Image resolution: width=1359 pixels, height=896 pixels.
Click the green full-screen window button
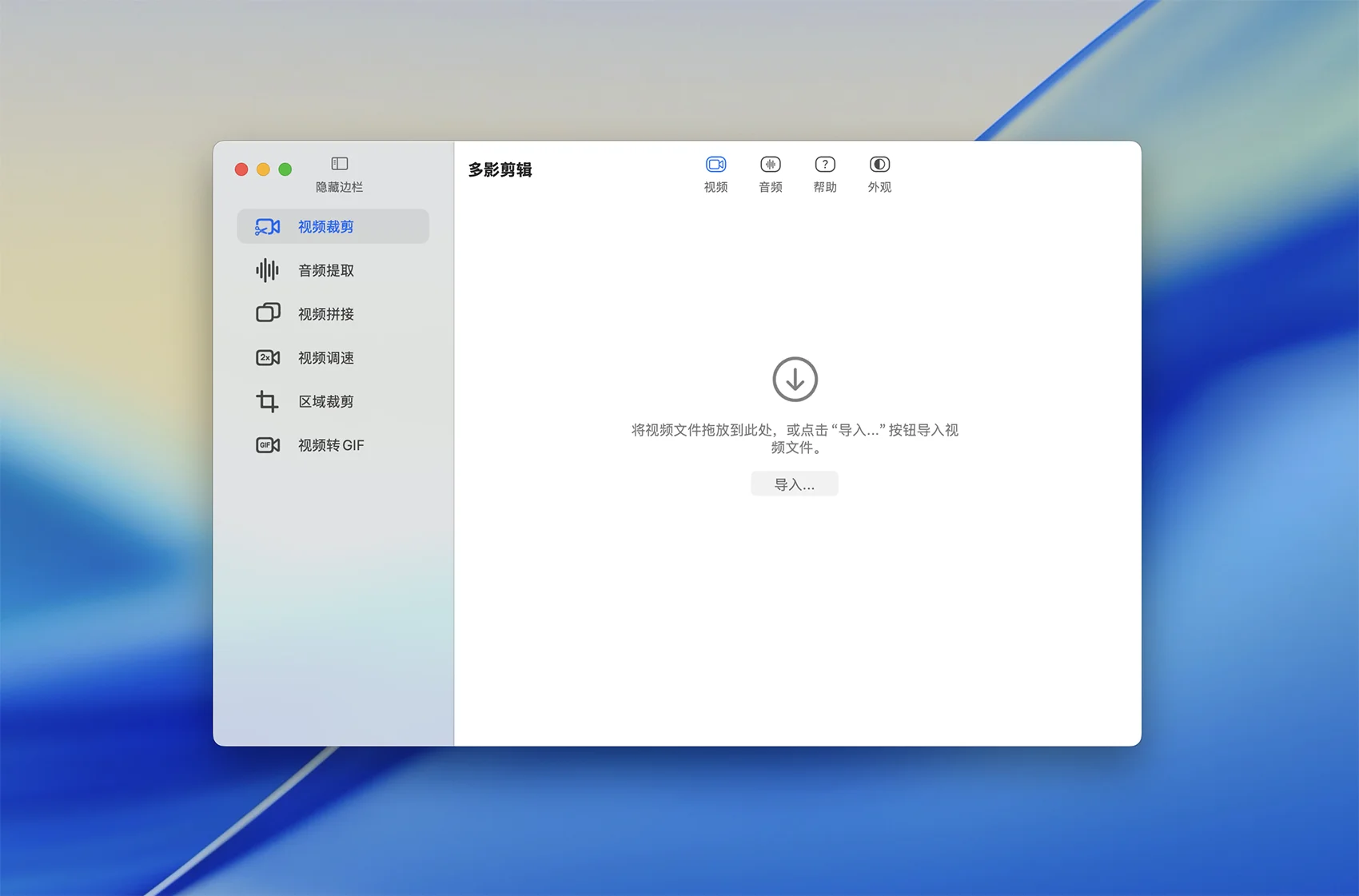pos(285,169)
